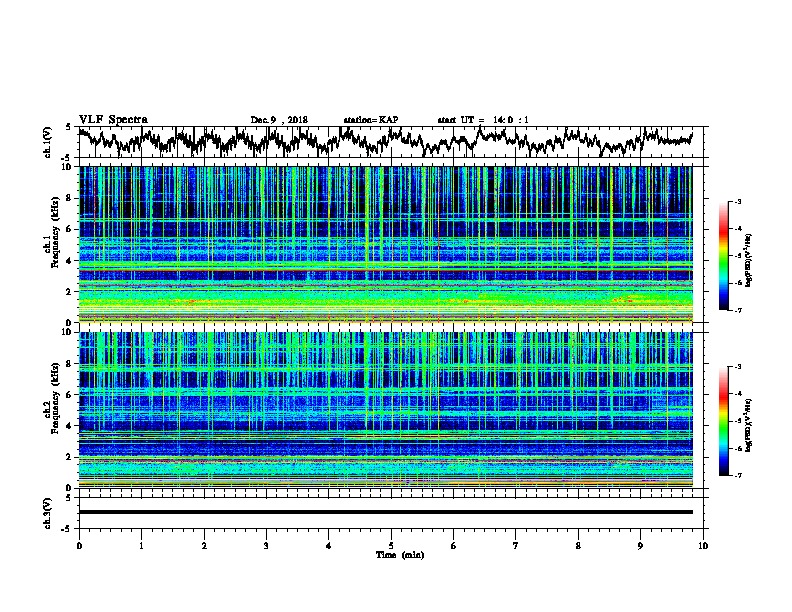Click inside the ch.2 spectrogram panel

pyautogui.click(x=385, y=410)
